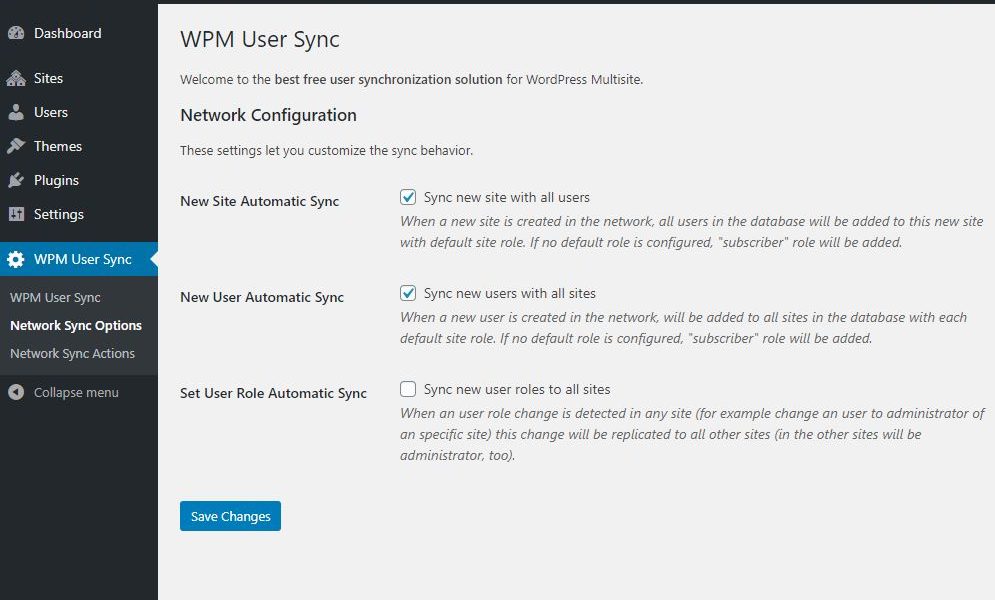Uncheck Sync new site with all users

408,197
